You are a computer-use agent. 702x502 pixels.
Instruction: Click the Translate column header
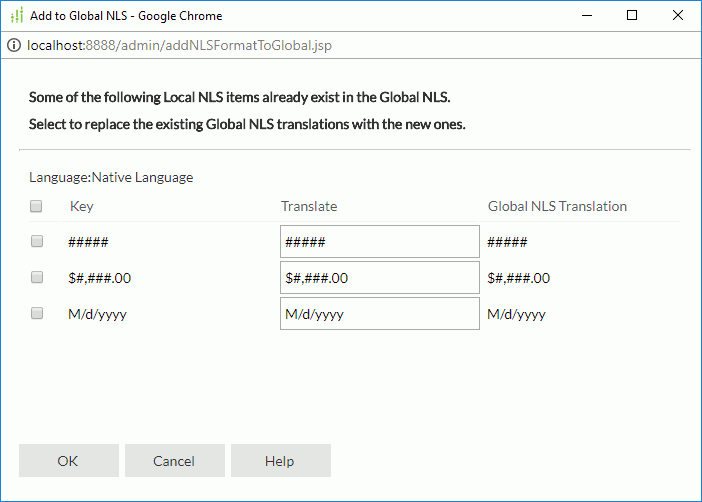309,206
